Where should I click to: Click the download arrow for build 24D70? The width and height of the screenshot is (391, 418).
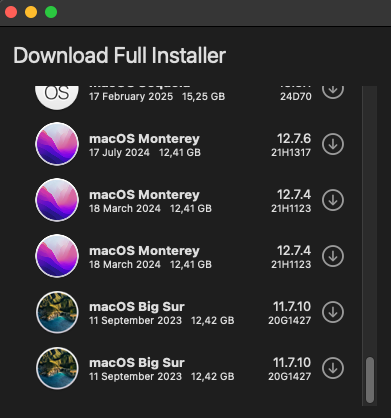pyautogui.click(x=333, y=92)
